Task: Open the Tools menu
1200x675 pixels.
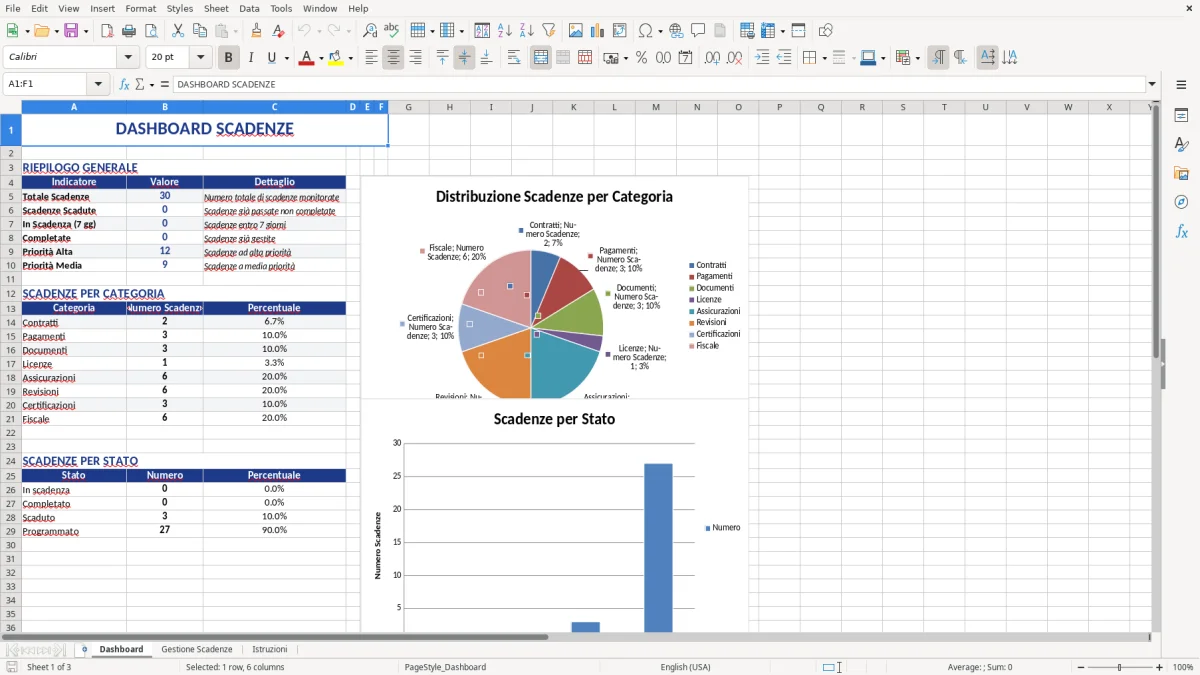Action: pyautogui.click(x=281, y=8)
